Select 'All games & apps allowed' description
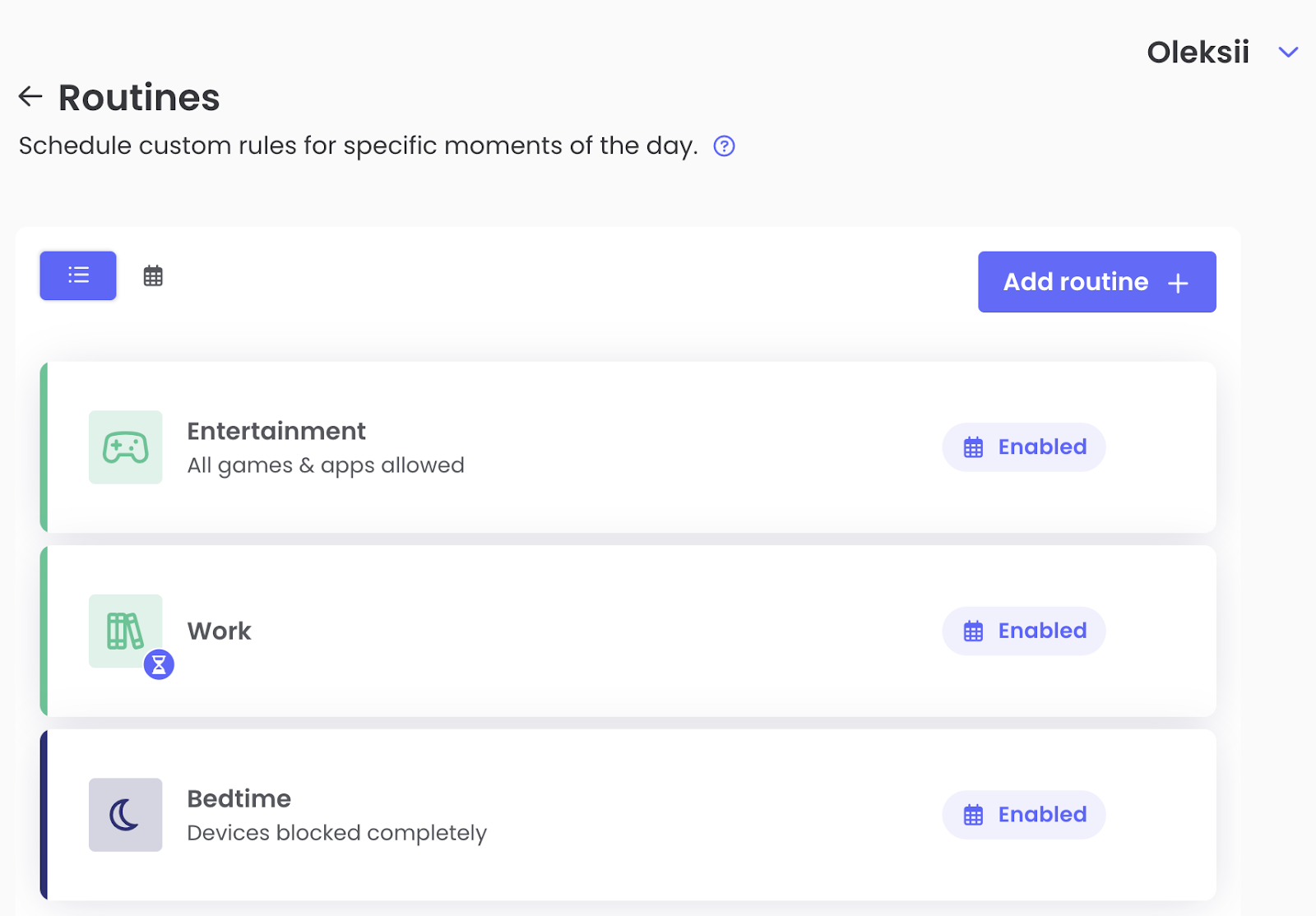1316x916 pixels. pos(326,465)
